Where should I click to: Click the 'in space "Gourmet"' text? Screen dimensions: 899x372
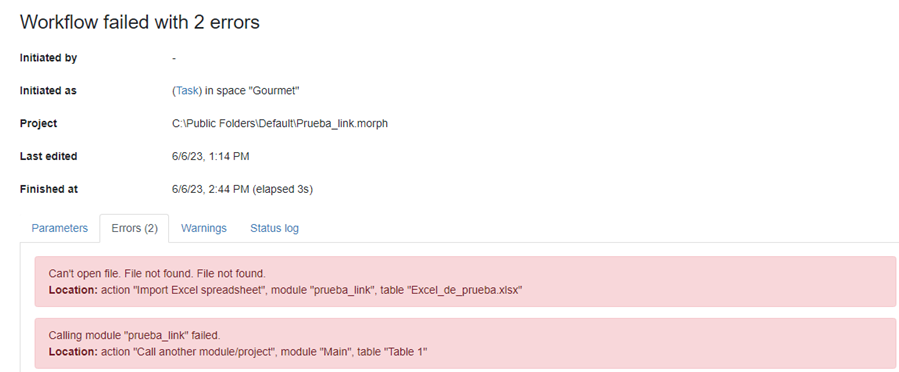(251, 91)
